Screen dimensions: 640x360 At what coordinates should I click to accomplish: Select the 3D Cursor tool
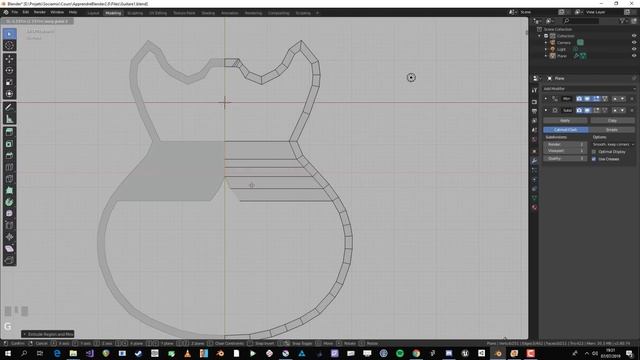click(9, 46)
